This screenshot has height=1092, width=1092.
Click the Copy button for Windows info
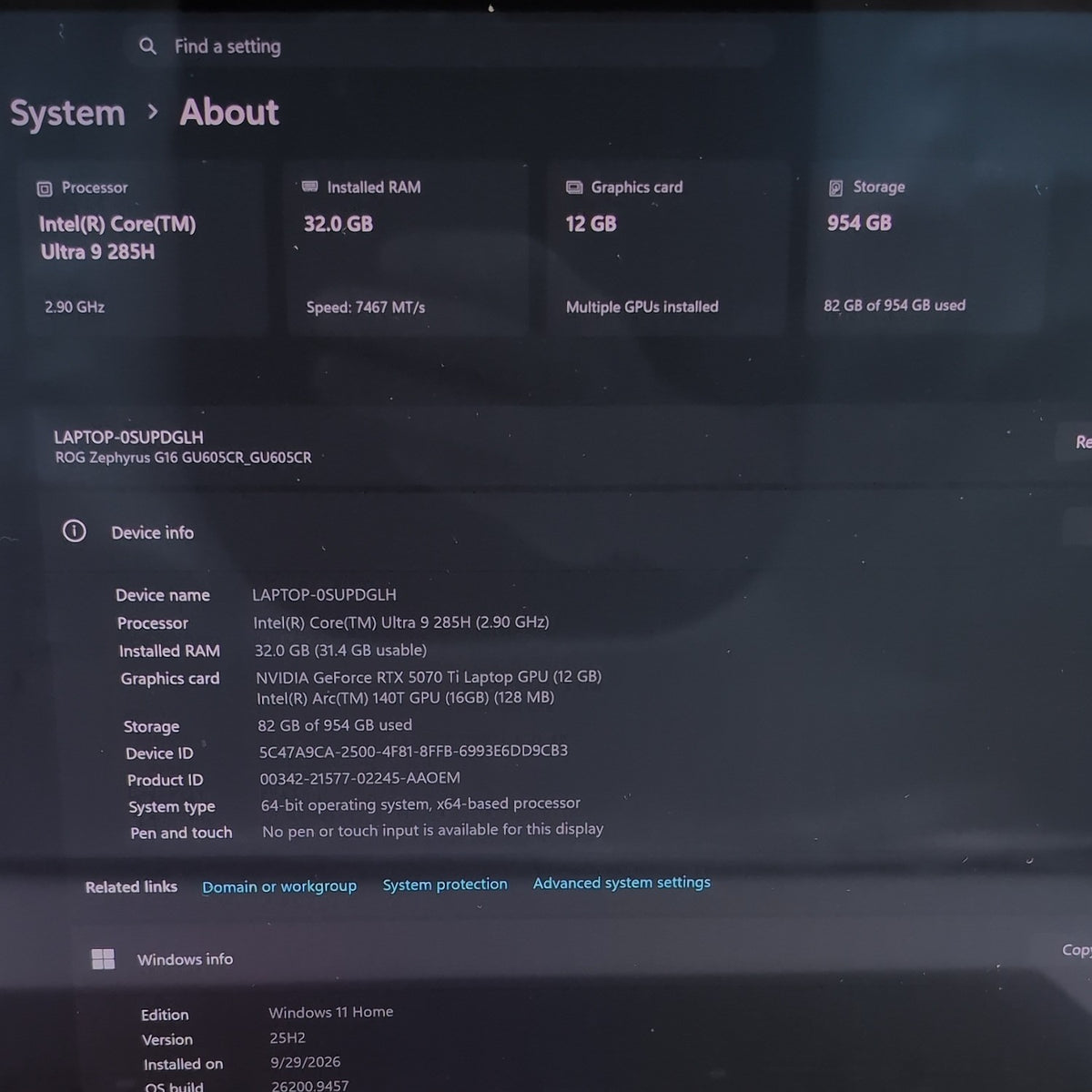1077,950
